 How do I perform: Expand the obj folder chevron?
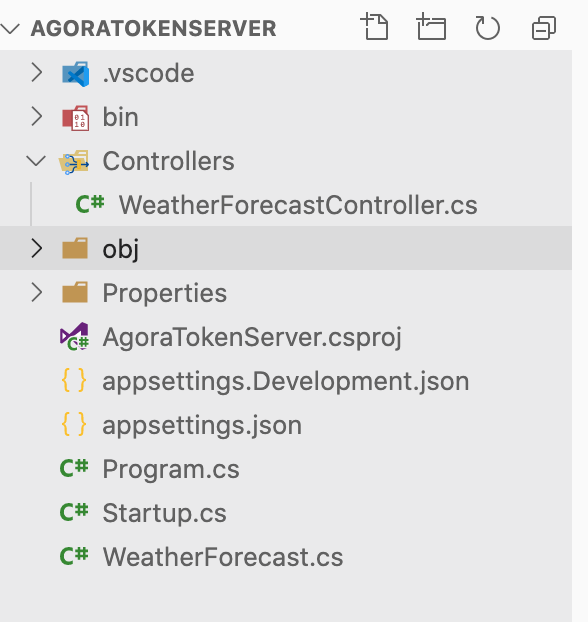point(37,248)
